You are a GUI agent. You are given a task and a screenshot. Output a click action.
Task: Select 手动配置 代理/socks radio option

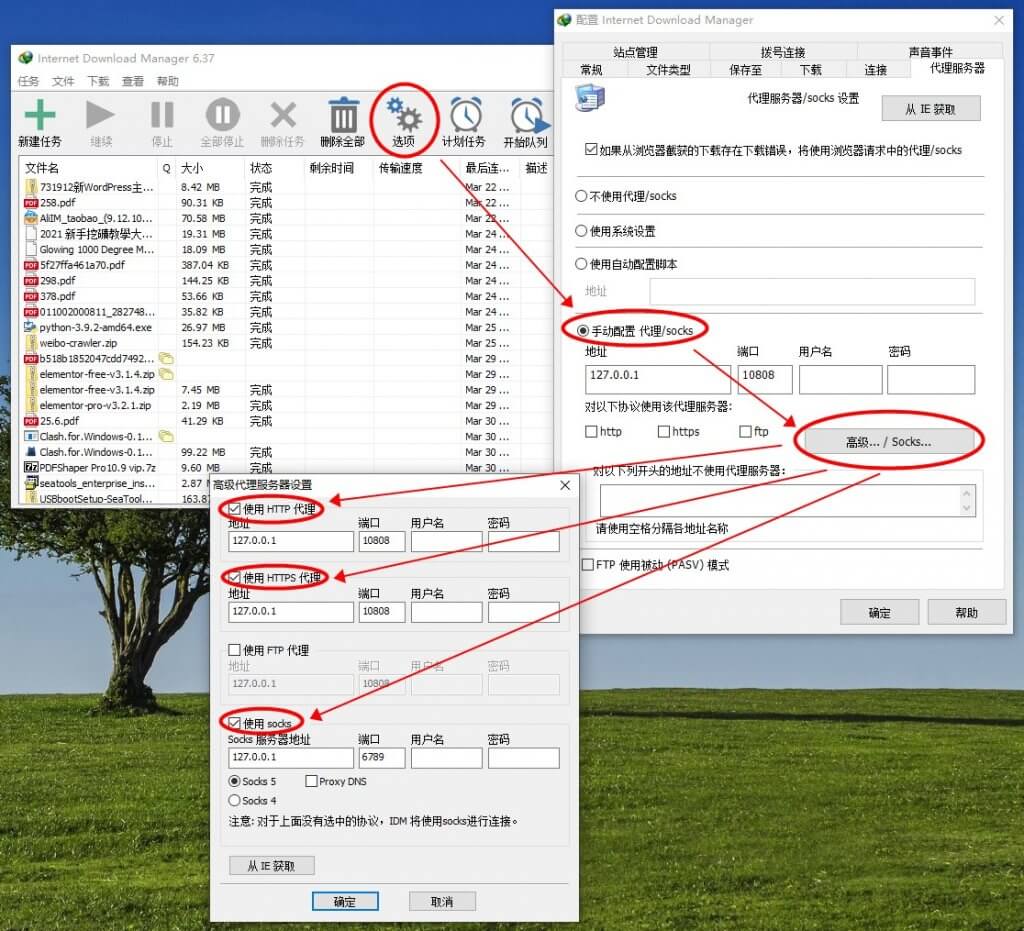coord(583,331)
